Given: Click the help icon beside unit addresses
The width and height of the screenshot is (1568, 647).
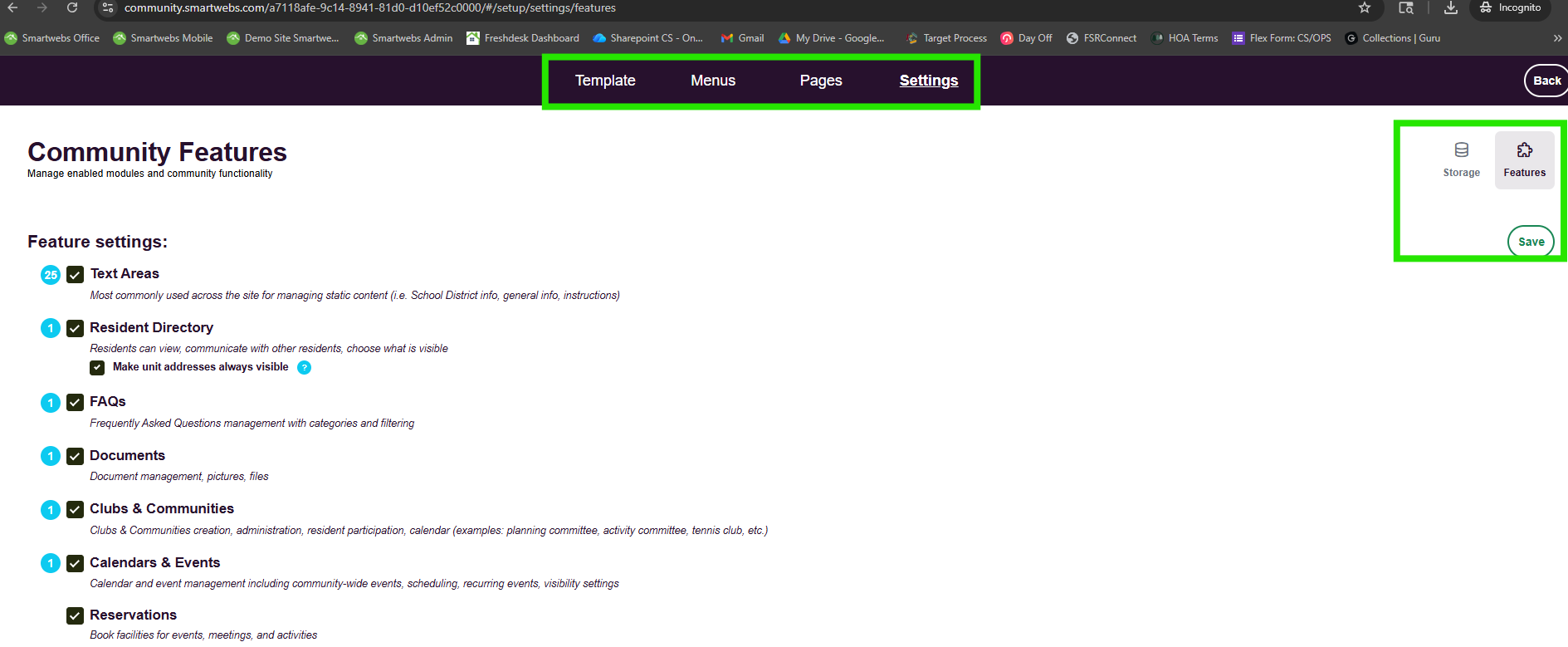Looking at the screenshot, I should [305, 368].
